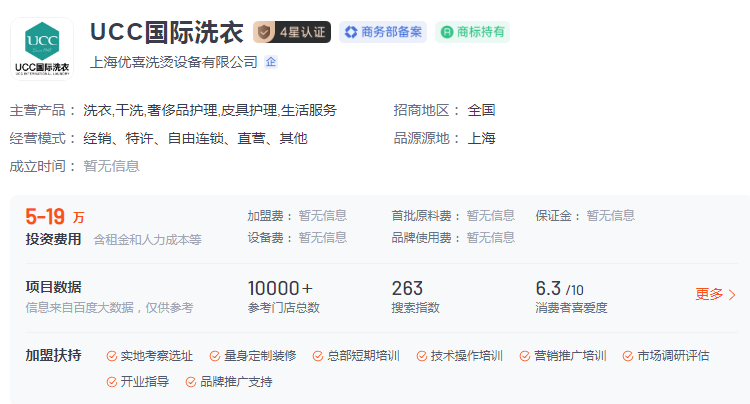750x404 pixels.
Task: Click the checkmark icon beside 市场调研评估
Action: click(628, 356)
